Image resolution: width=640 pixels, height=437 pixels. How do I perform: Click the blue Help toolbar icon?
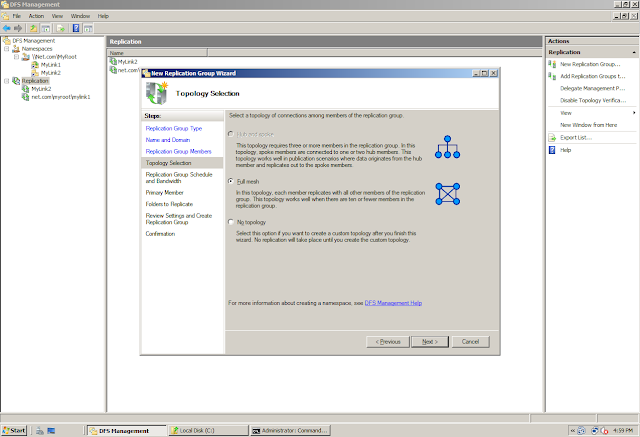pos(76,28)
